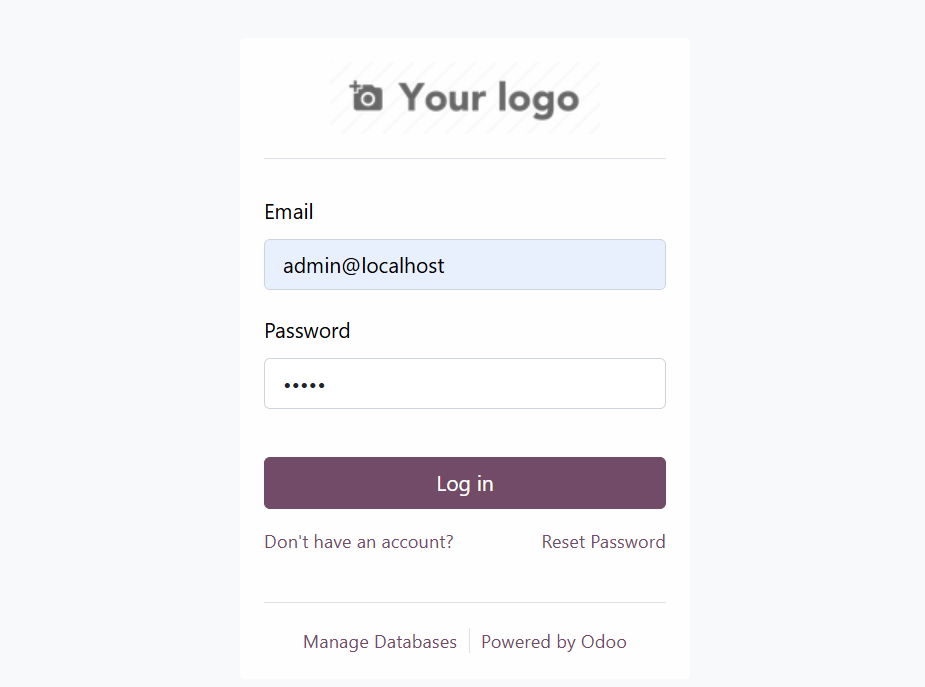Open Manage Databases
The width and height of the screenshot is (925, 687).
point(380,641)
